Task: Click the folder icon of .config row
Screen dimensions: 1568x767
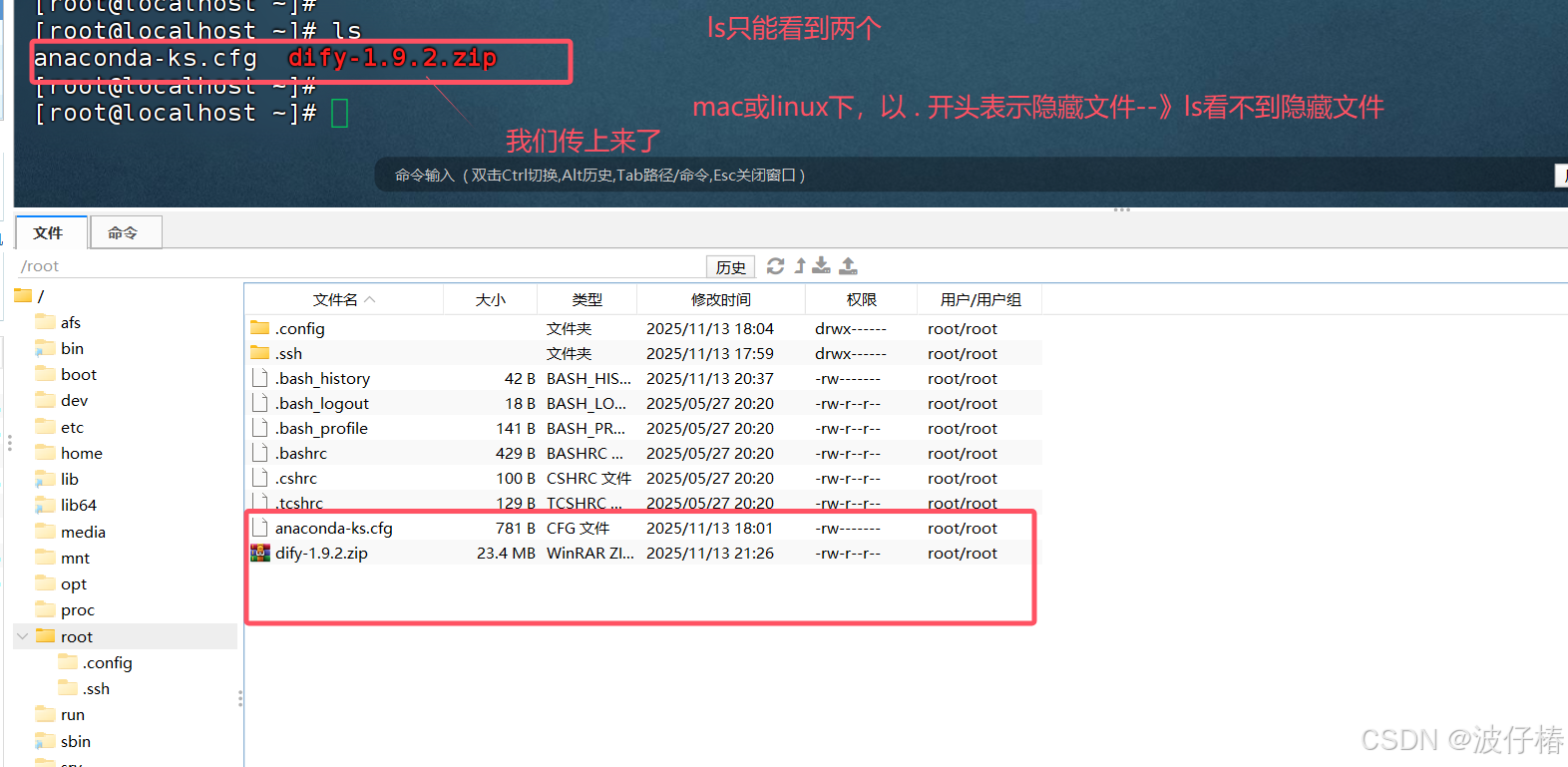Action: pos(260,328)
